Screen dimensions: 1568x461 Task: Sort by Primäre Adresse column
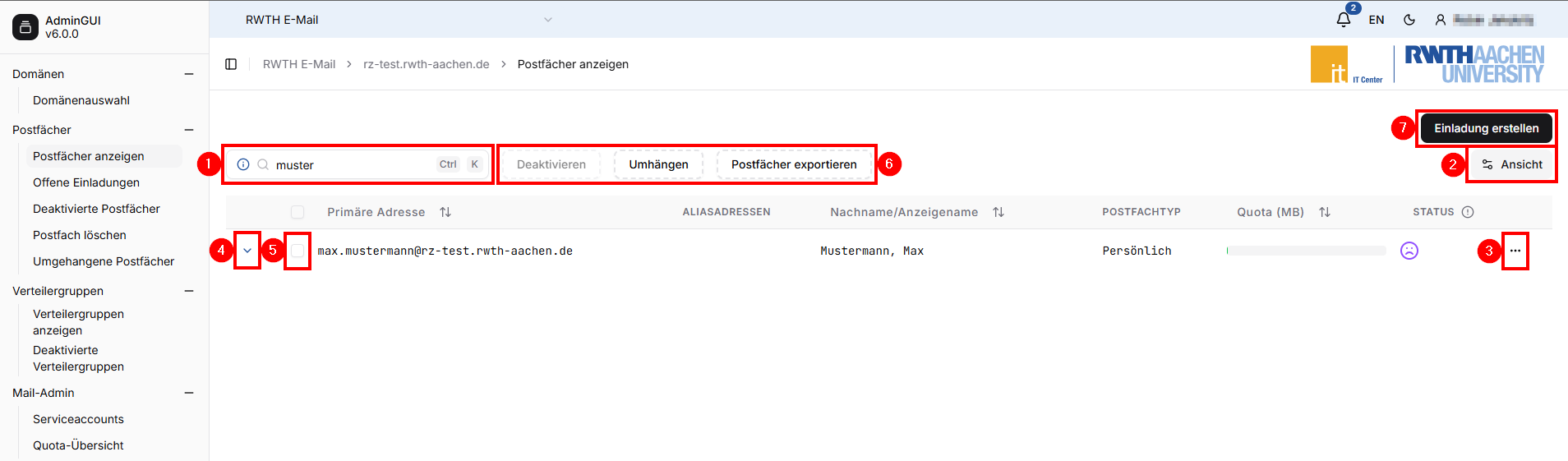tap(445, 212)
